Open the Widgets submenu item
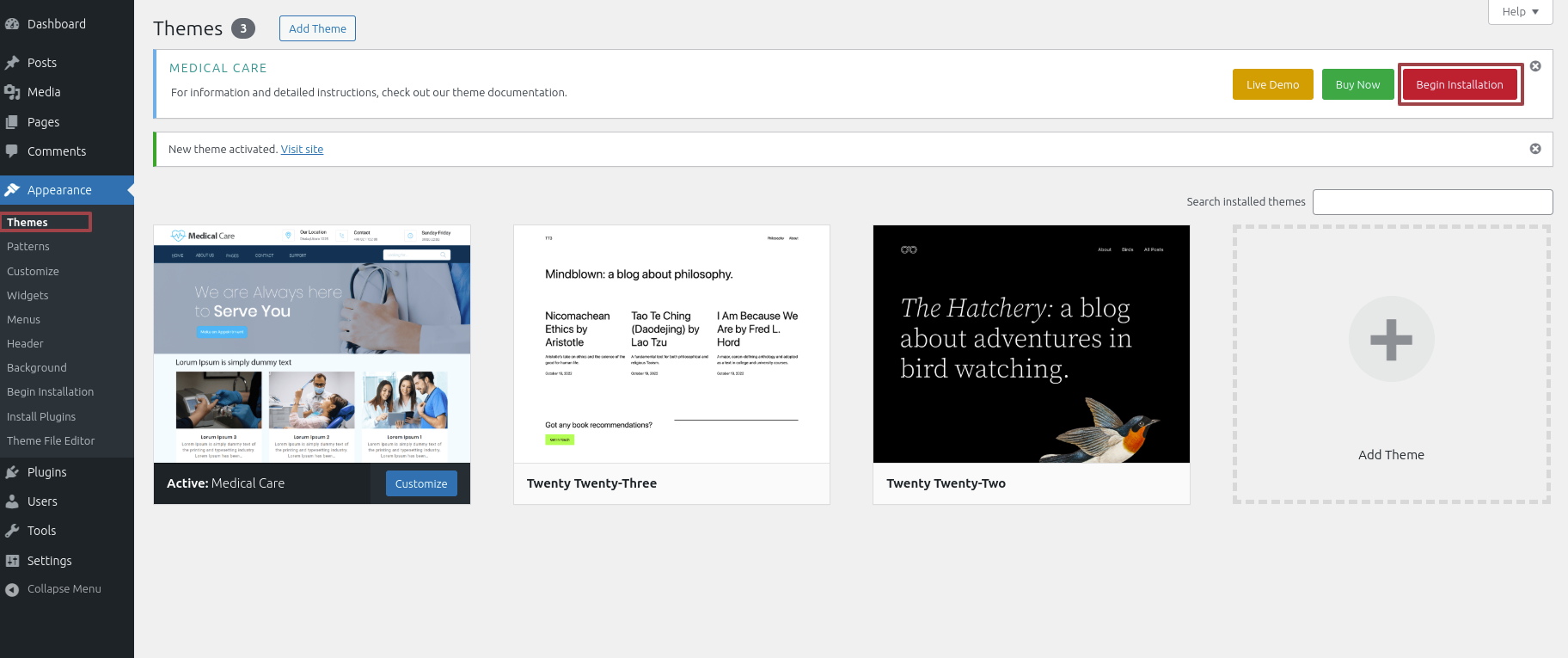Image resolution: width=1568 pixels, height=658 pixels. (28, 296)
